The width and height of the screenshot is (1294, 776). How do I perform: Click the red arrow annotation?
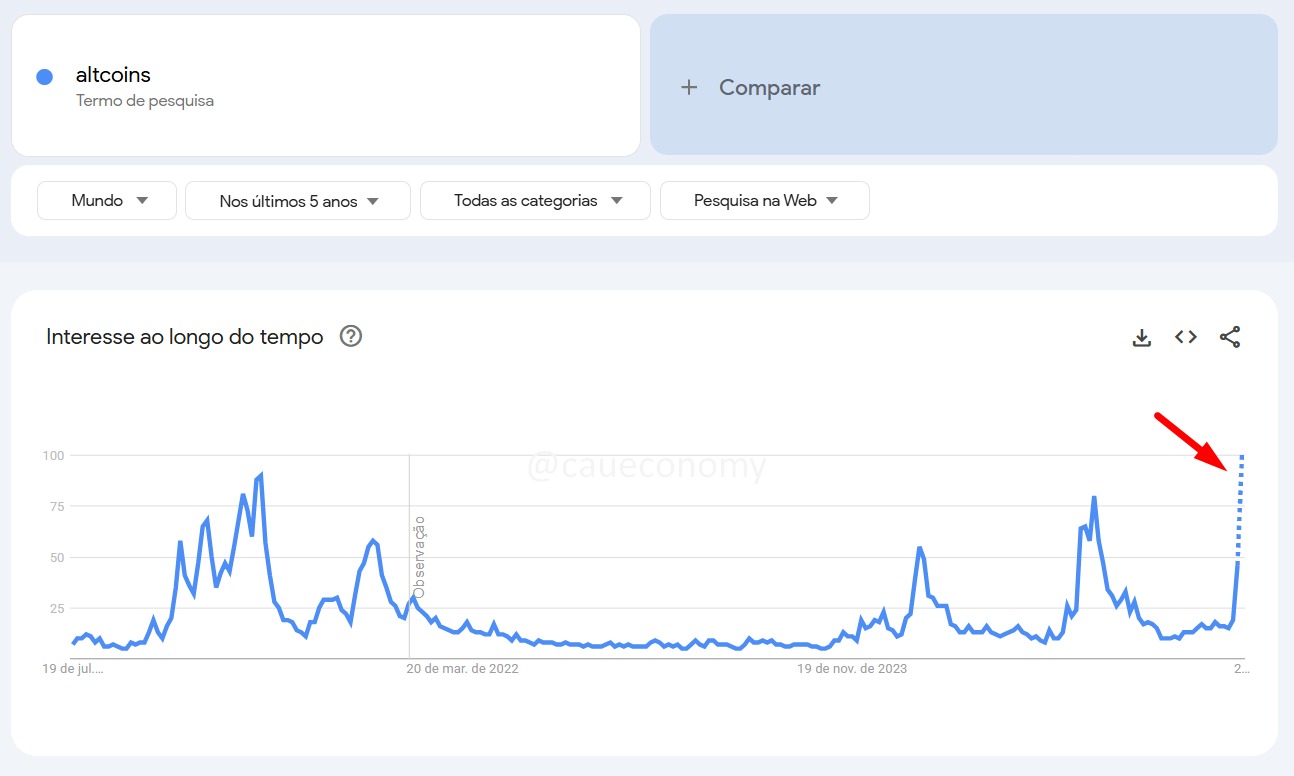click(1191, 441)
